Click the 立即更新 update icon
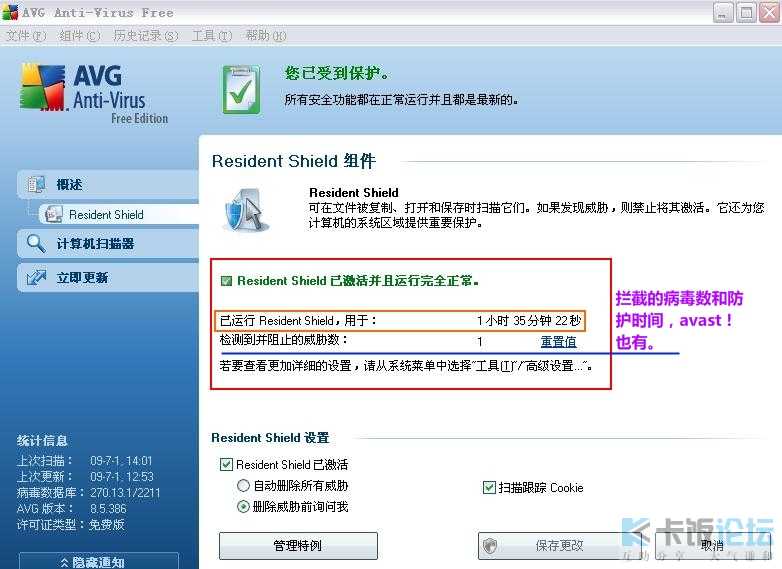 pos(37,277)
